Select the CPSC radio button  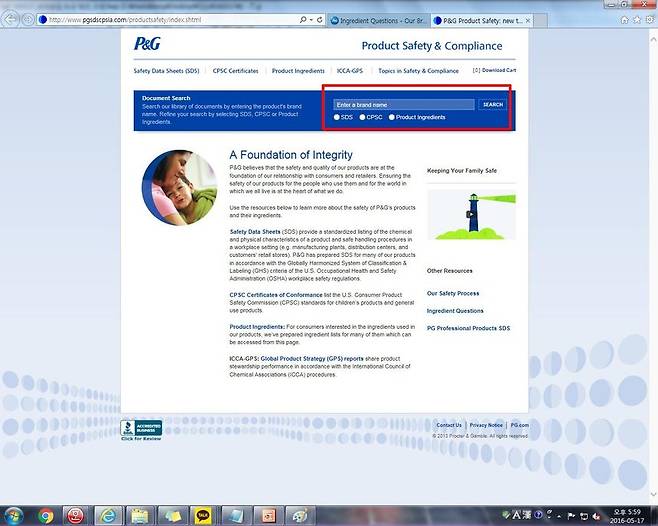point(362,117)
